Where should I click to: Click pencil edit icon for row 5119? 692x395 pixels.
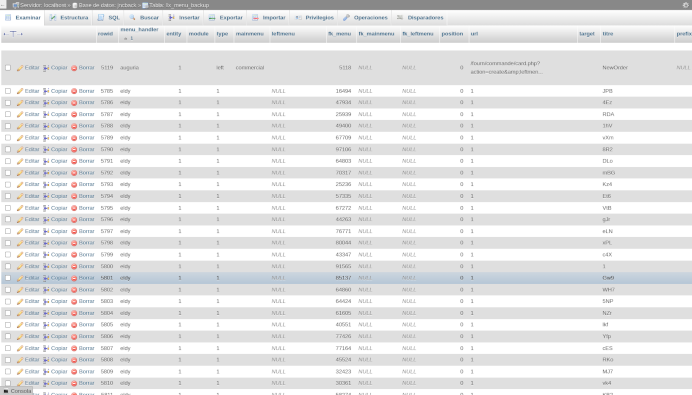(20, 68)
